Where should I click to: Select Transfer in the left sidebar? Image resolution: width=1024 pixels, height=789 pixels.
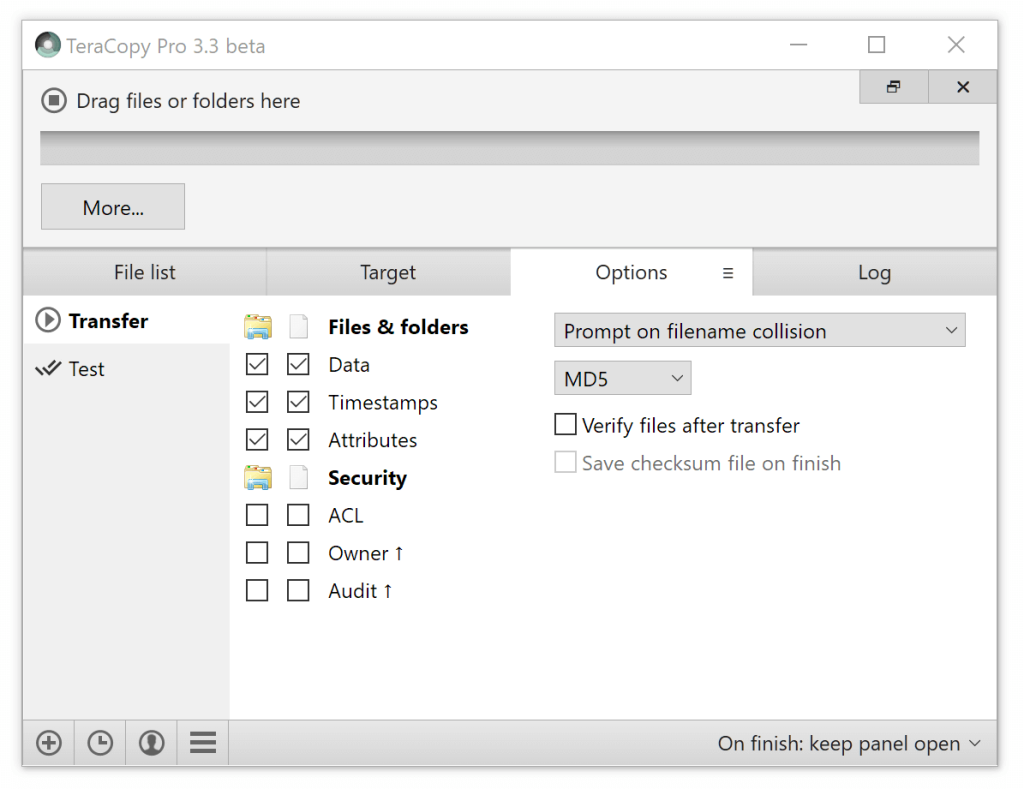110,320
